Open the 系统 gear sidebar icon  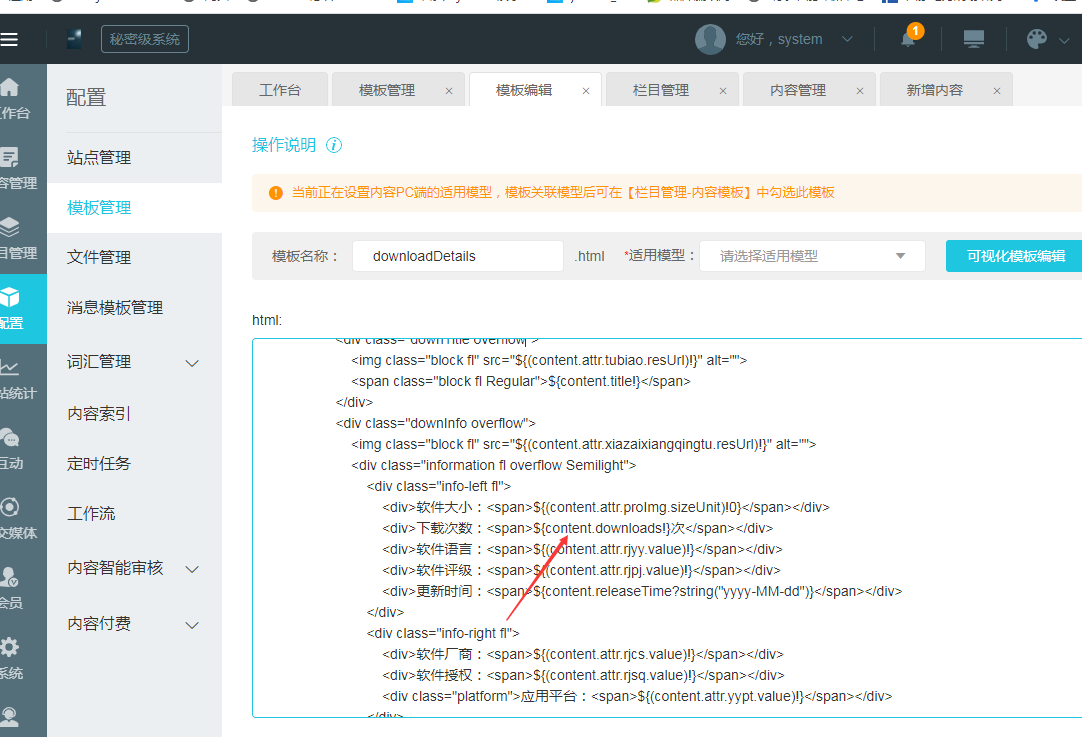coord(10,658)
